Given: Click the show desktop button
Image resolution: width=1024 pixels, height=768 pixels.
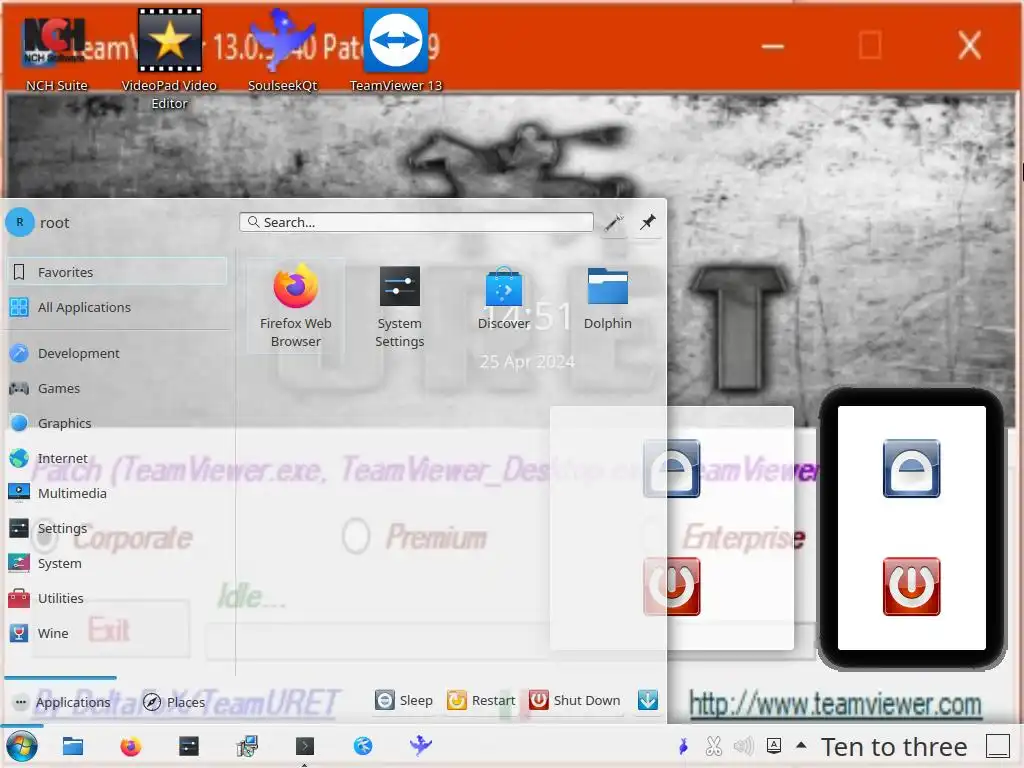Looking at the screenshot, I should click(998, 746).
